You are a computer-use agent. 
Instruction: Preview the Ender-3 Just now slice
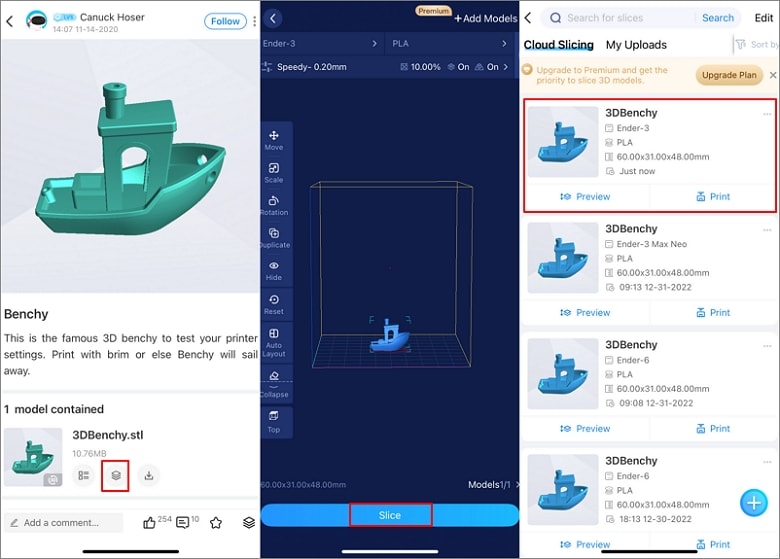585,196
